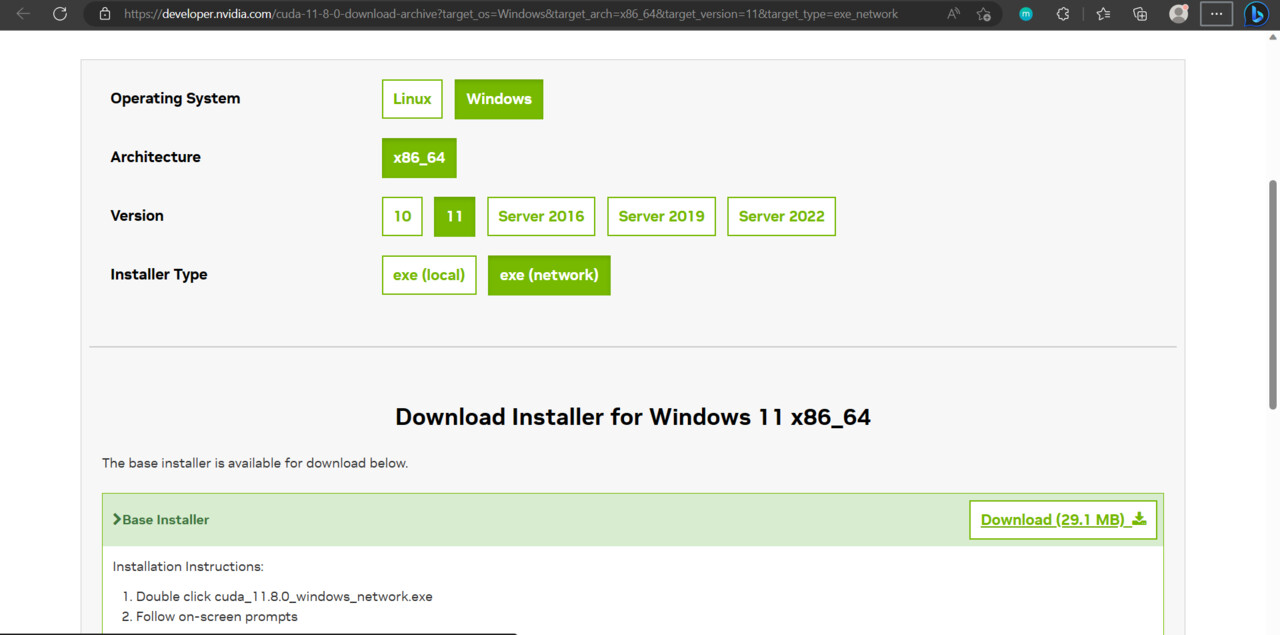This screenshot has height=635, width=1280.
Task: Click 'Double click cuda_11.8.0_windows_network.exe' instruction line
Action: 284,596
